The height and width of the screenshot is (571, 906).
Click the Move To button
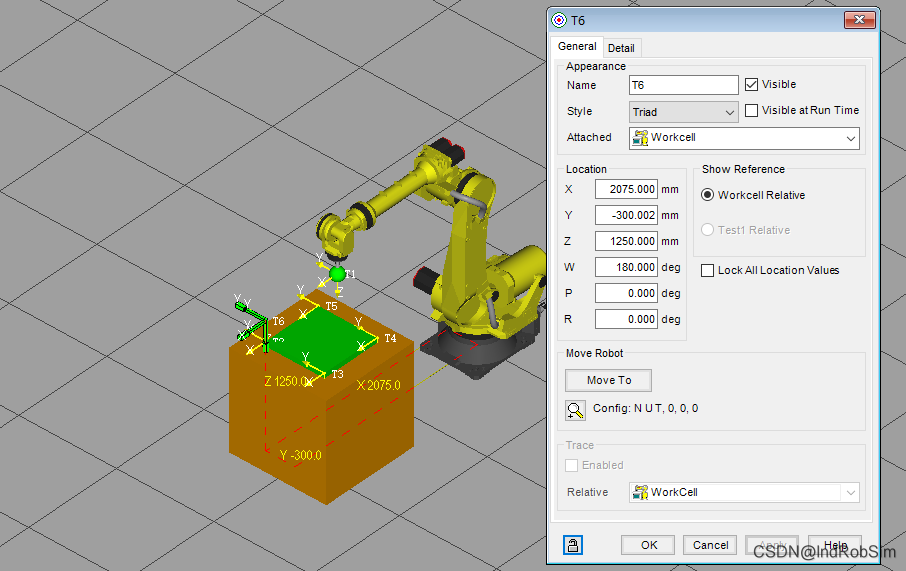click(608, 380)
